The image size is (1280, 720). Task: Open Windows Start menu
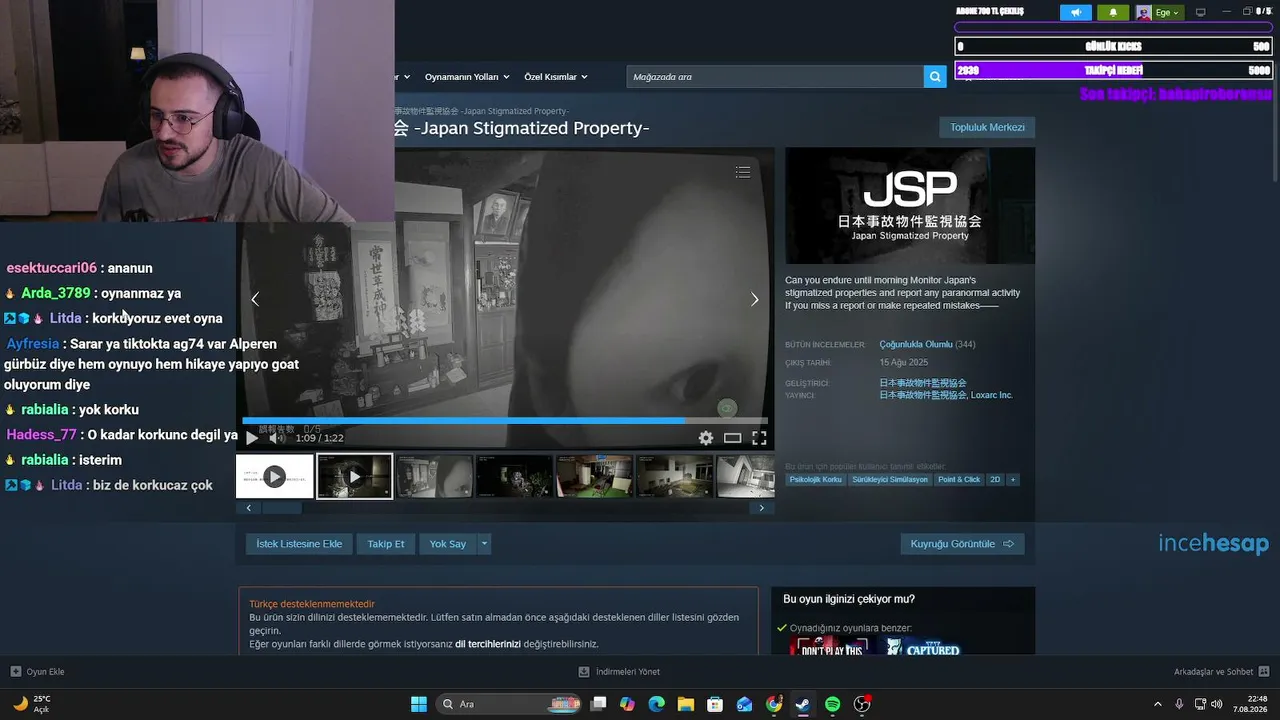tap(419, 704)
